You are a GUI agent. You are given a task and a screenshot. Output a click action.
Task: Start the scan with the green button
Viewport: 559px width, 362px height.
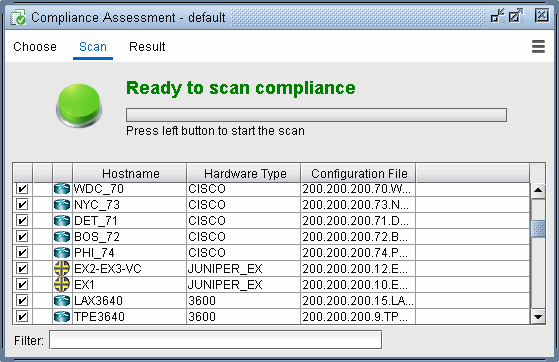tap(79, 105)
